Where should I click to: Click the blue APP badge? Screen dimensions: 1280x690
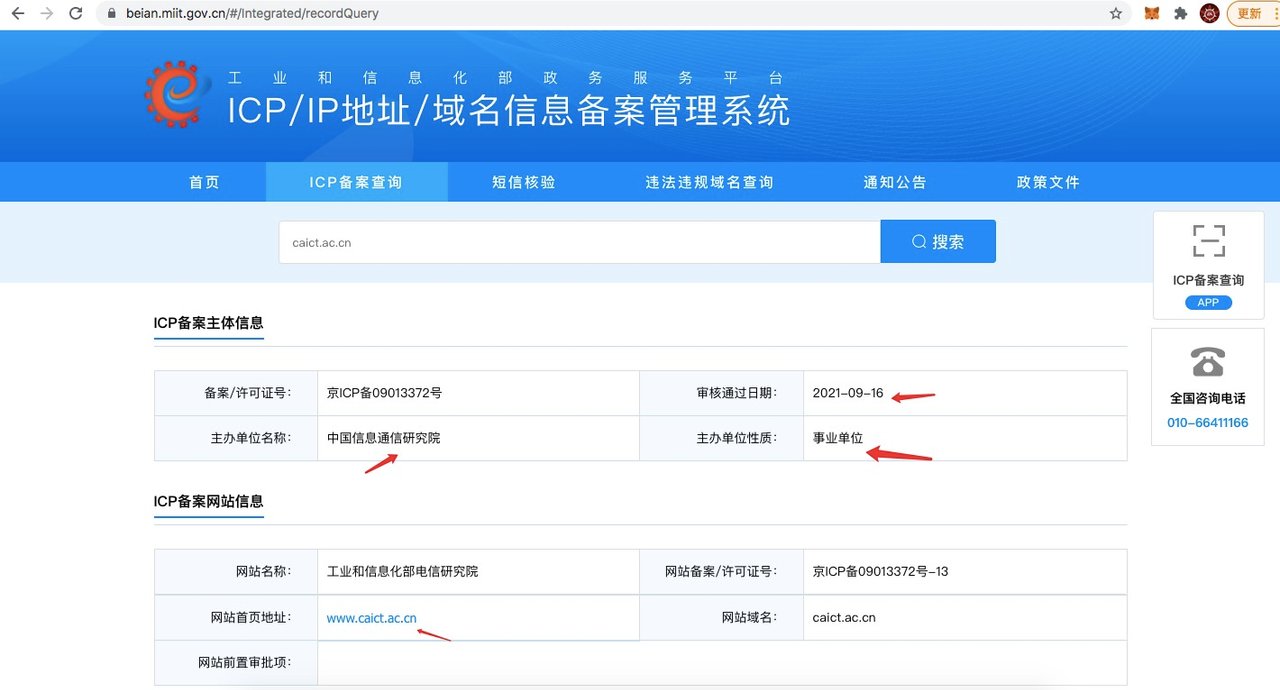(x=1208, y=302)
